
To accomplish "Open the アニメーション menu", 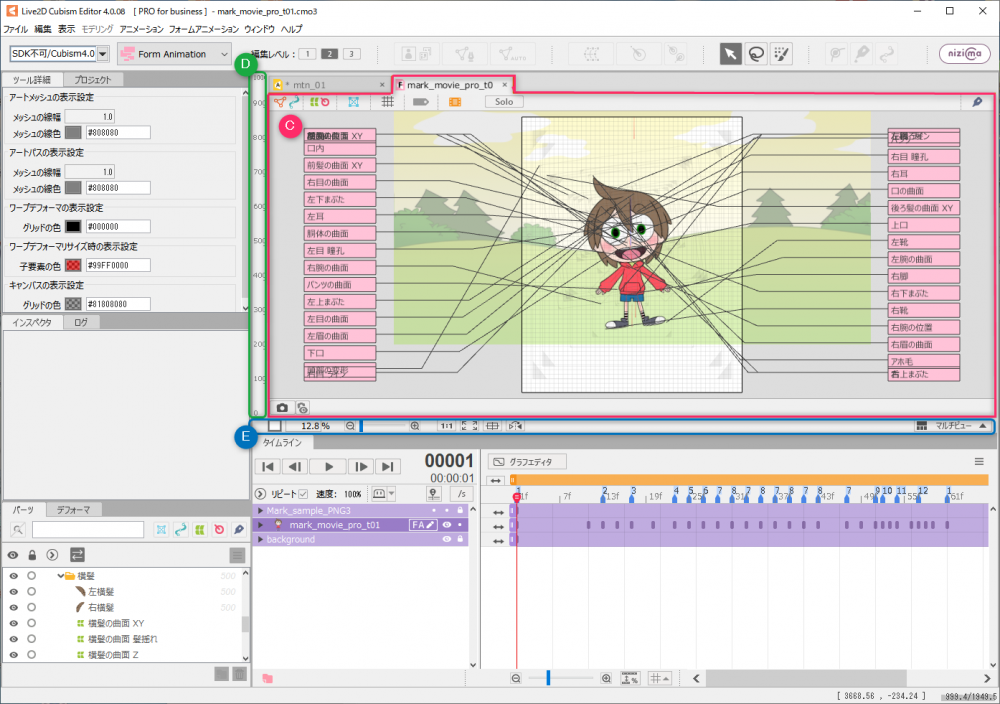I will point(142,29).
